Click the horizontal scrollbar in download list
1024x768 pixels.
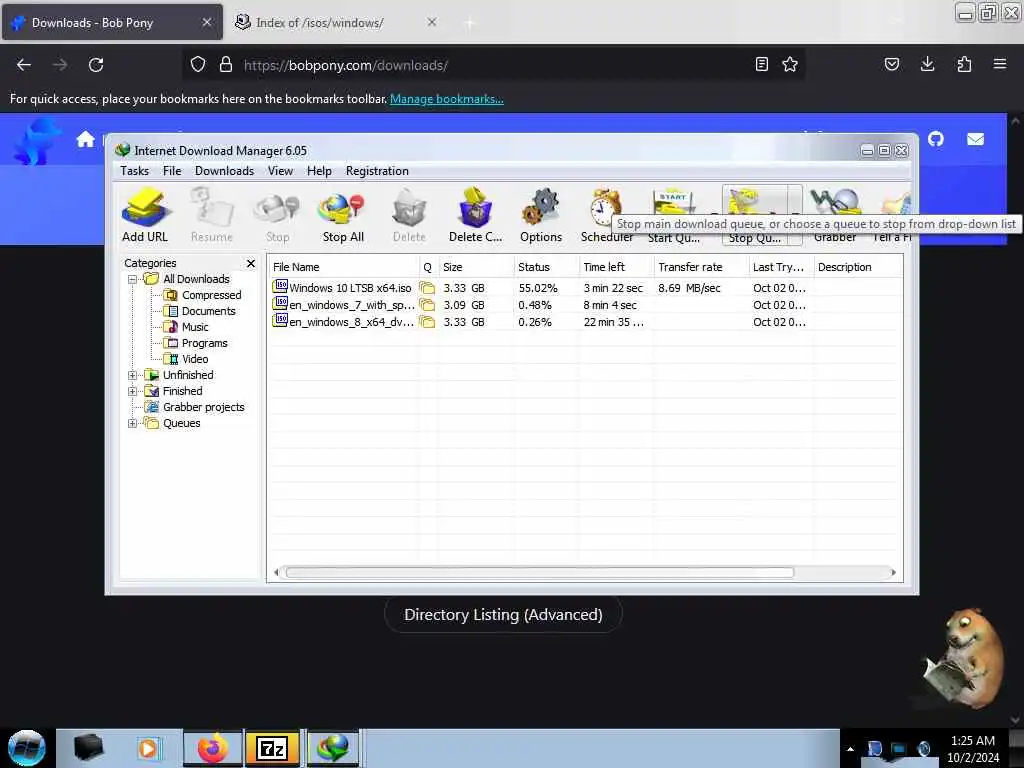click(539, 573)
